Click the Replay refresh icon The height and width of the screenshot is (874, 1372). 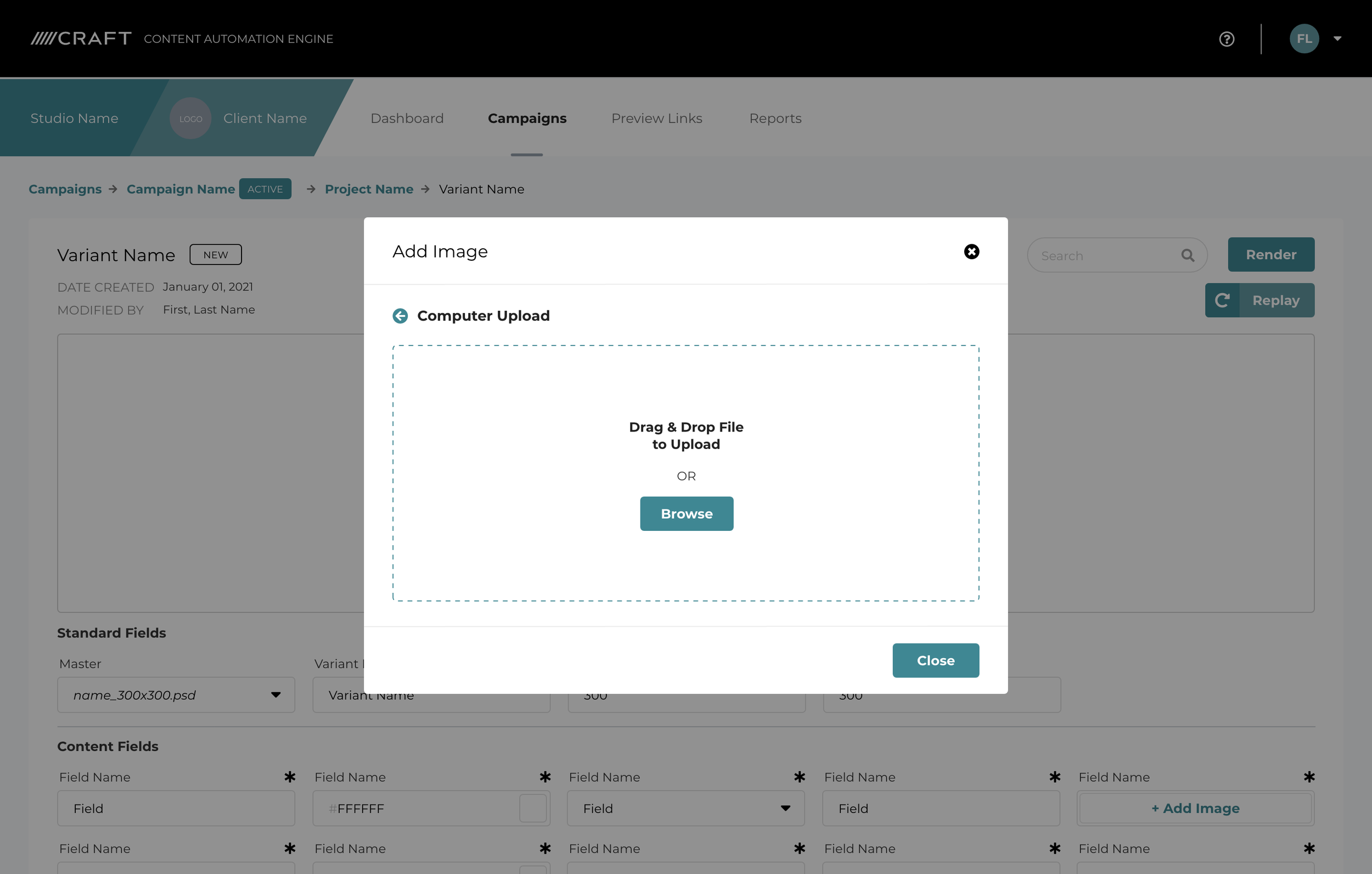1222,300
